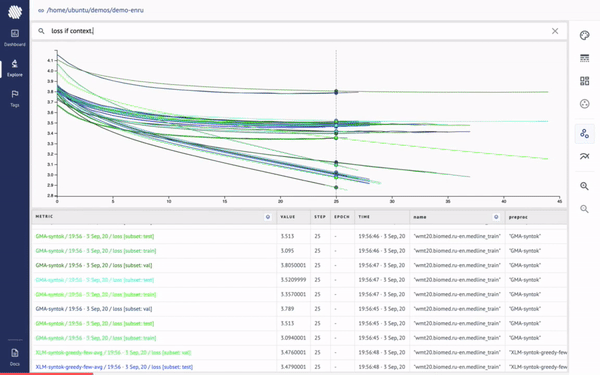The width and height of the screenshot is (600, 375).
Task: Open the chart division grid control
Action: point(584,81)
